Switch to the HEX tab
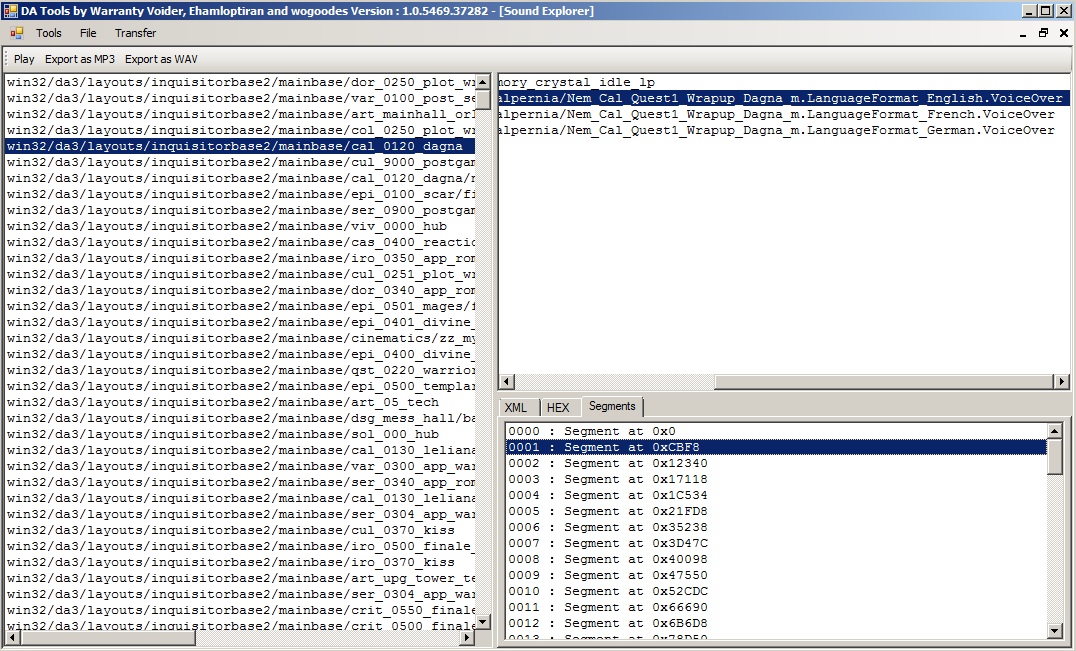This screenshot has height=651, width=1076. pyautogui.click(x=558, y=407)
